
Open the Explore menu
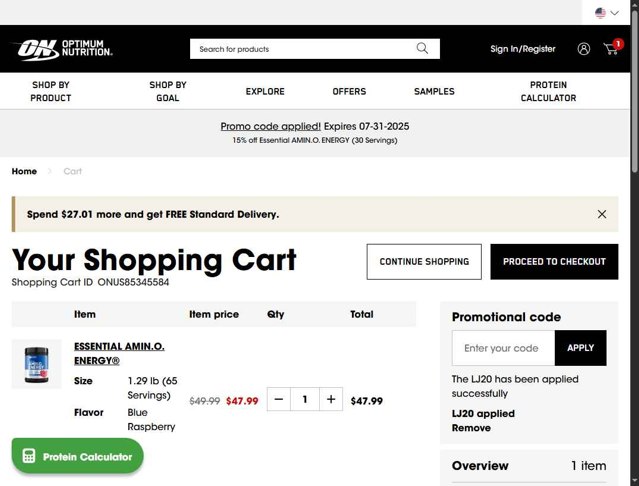265,91
